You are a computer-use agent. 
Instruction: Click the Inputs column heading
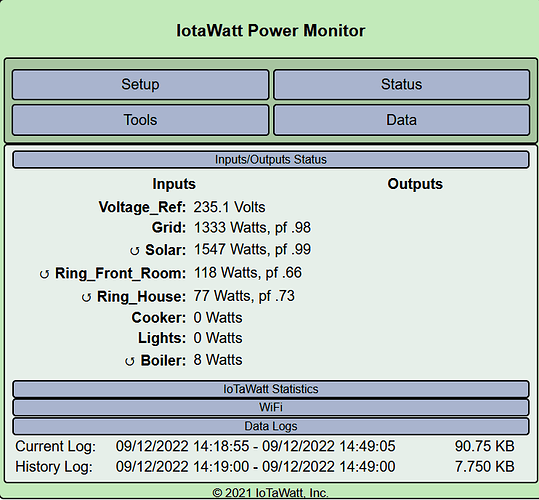pos(174,184)
